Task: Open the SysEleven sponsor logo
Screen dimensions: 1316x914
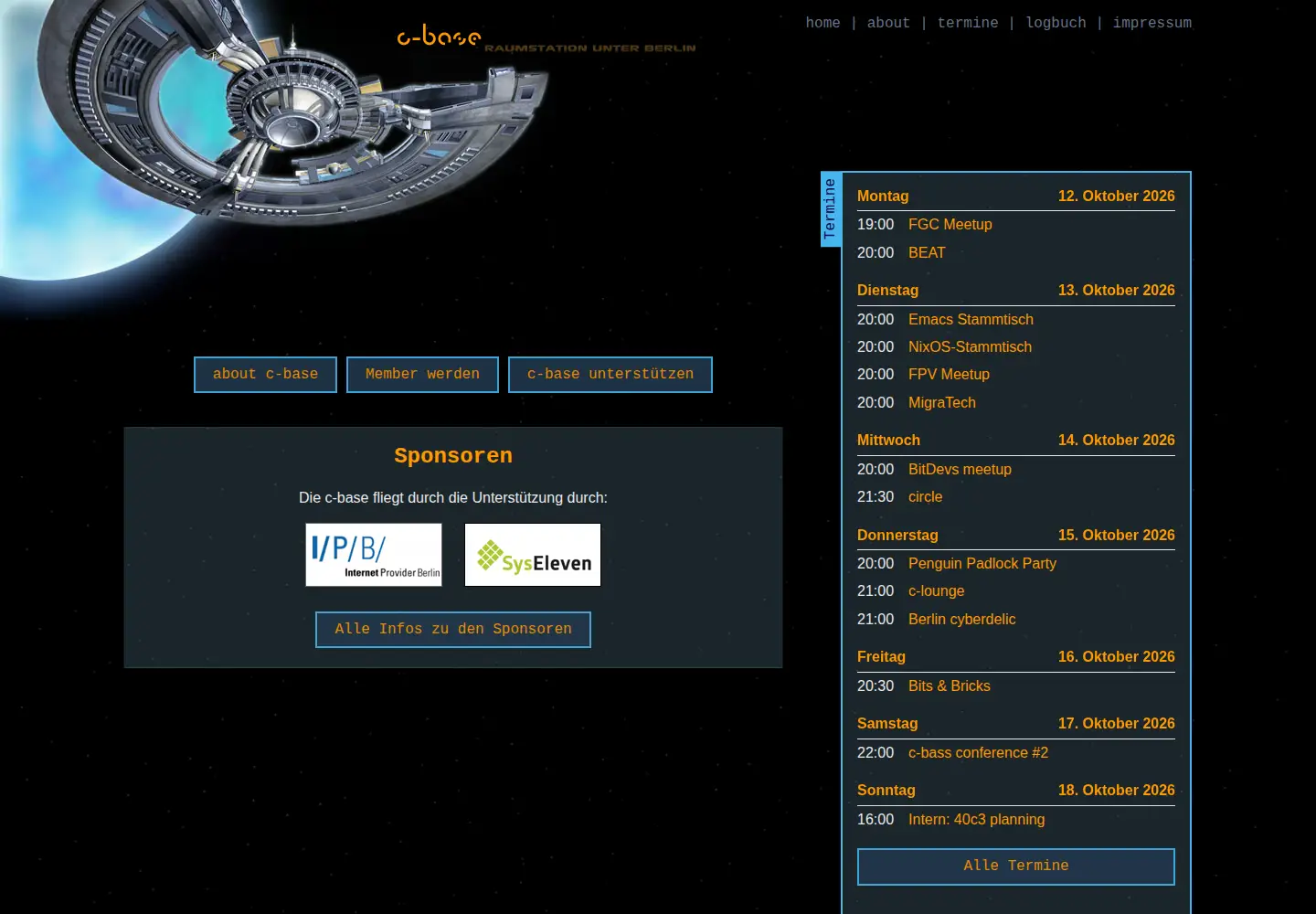Action: [533, 555]
